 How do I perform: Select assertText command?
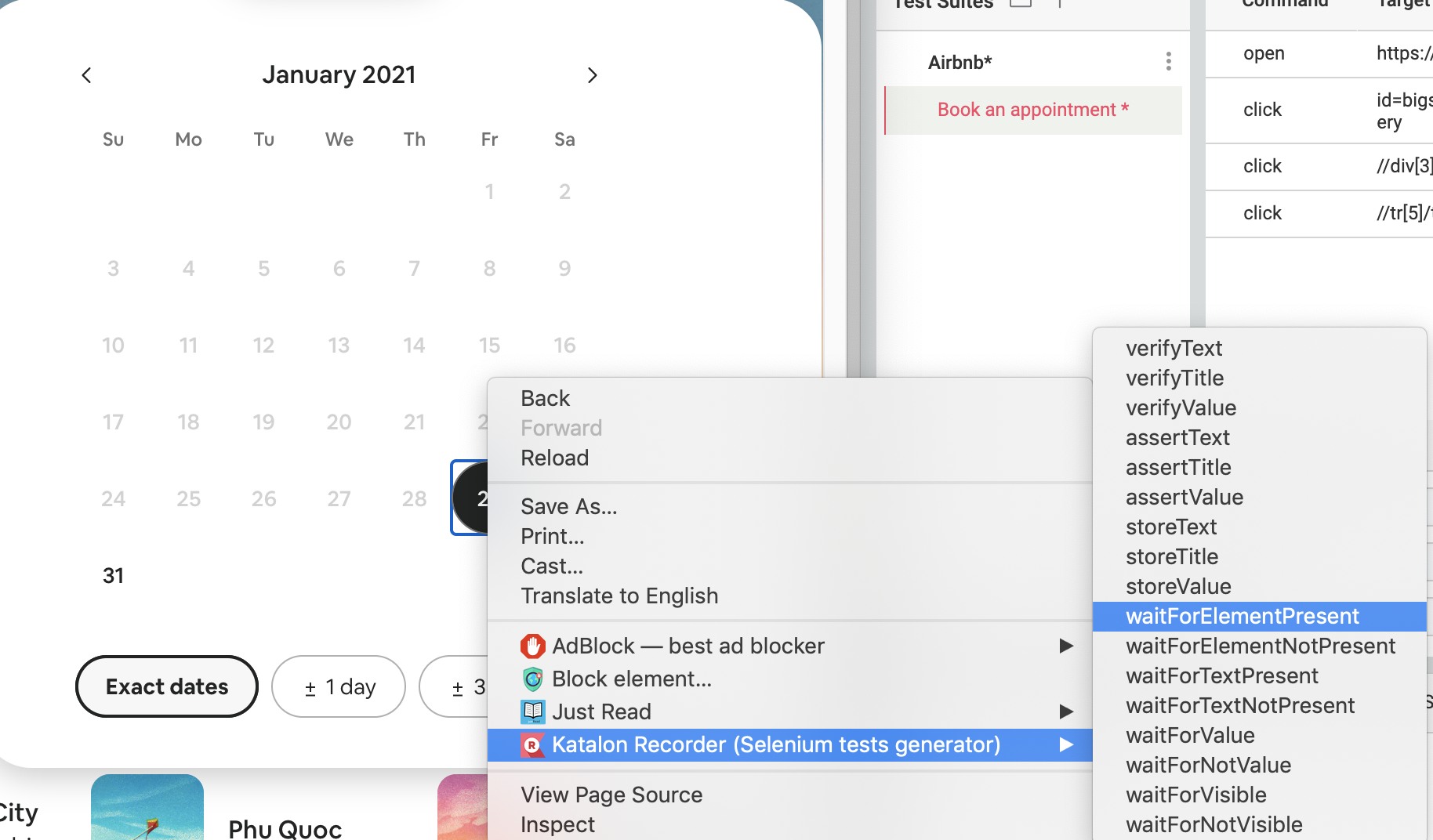1260,437
